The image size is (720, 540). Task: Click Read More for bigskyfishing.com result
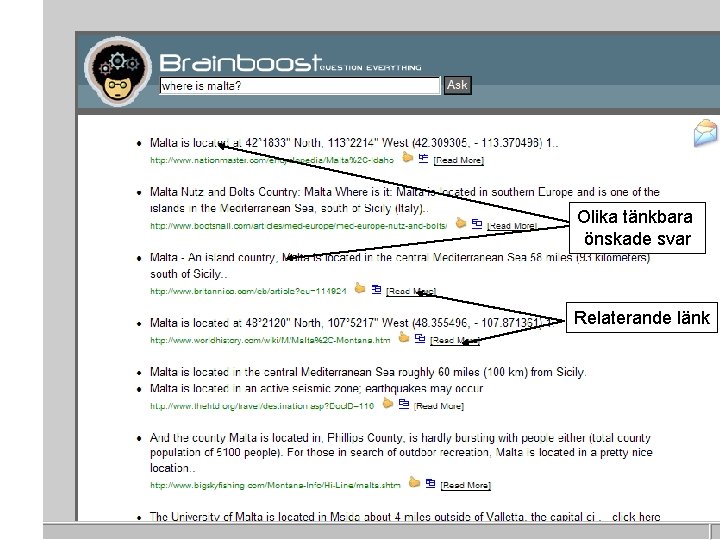pyautogui.click(x=466, y=485)
